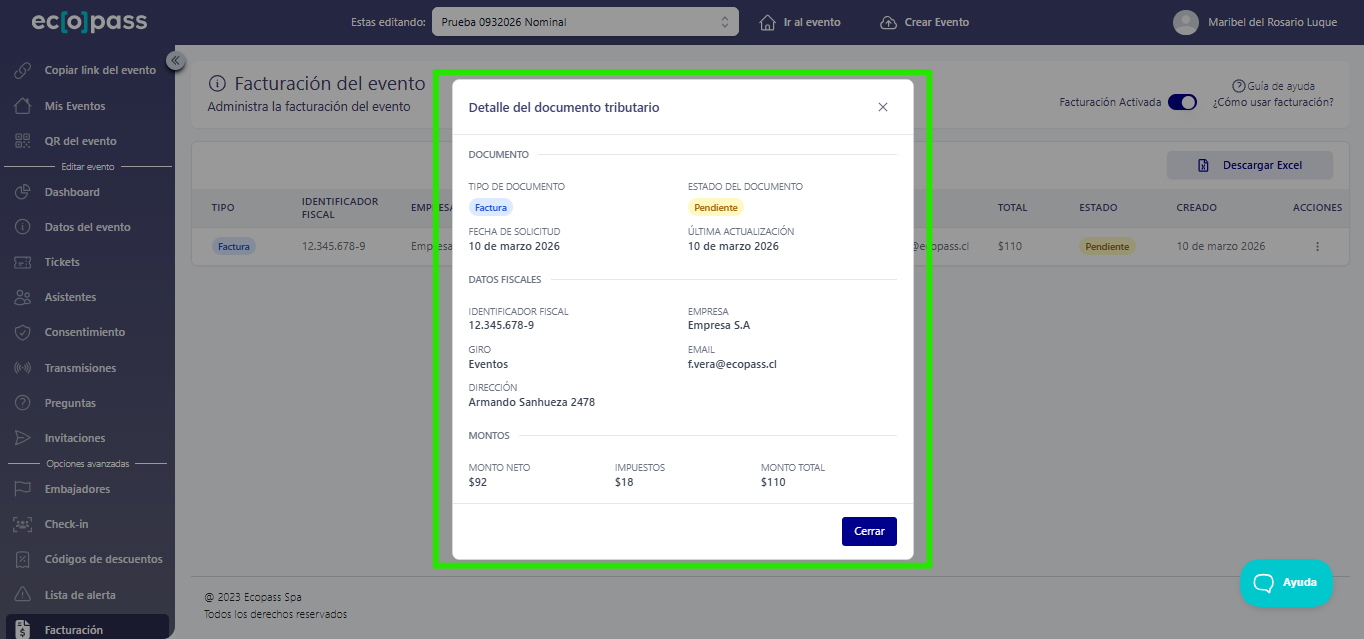
Task: Click Ir al evento home icon
Action: tap(768, 22)
